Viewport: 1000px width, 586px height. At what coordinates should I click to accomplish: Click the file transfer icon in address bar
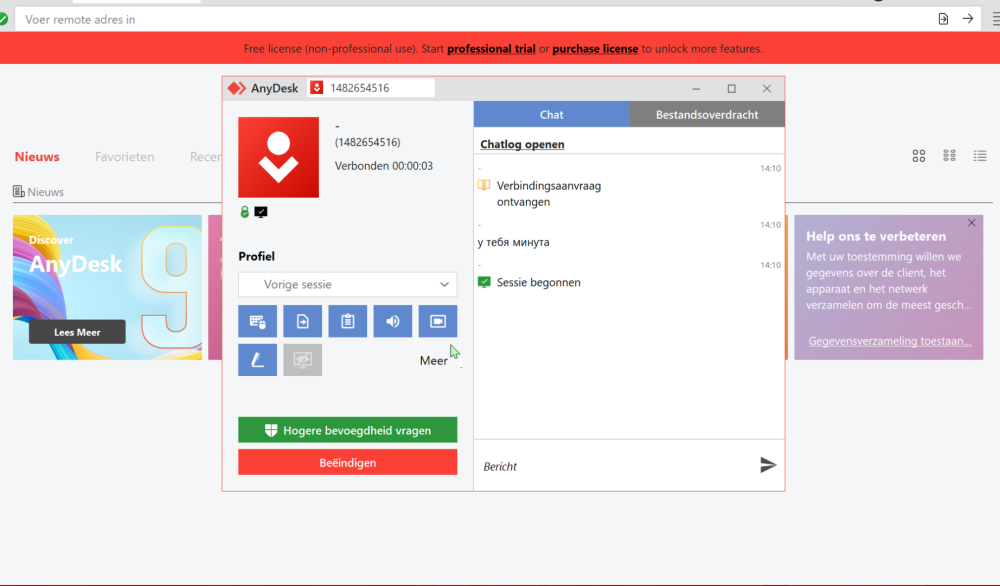(x=943, y=19)
